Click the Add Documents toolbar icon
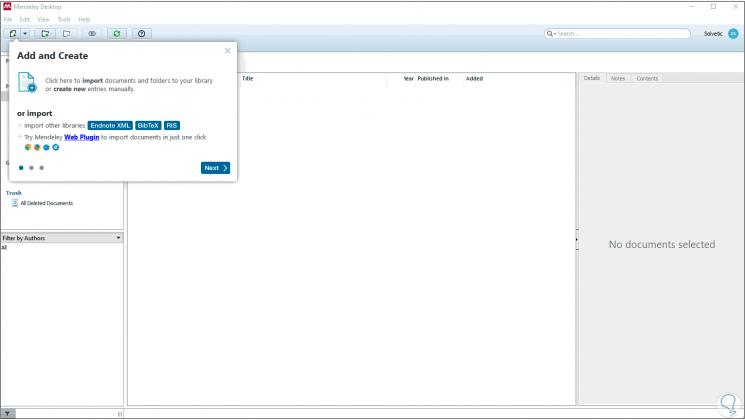This screenshot has width=745, height=420. tap(13, 34)
